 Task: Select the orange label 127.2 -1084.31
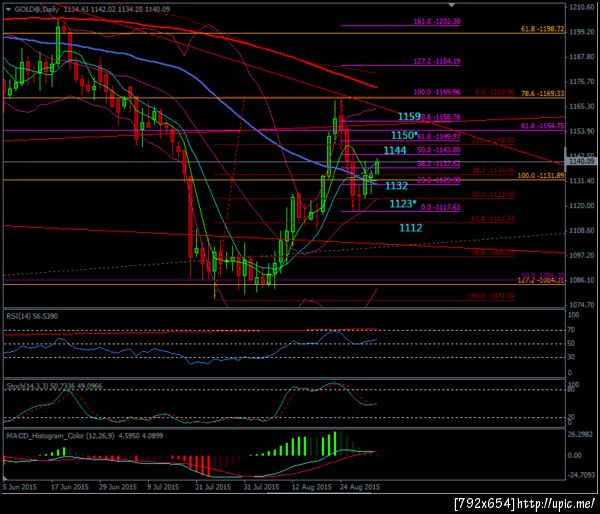[x=541, y=281]
